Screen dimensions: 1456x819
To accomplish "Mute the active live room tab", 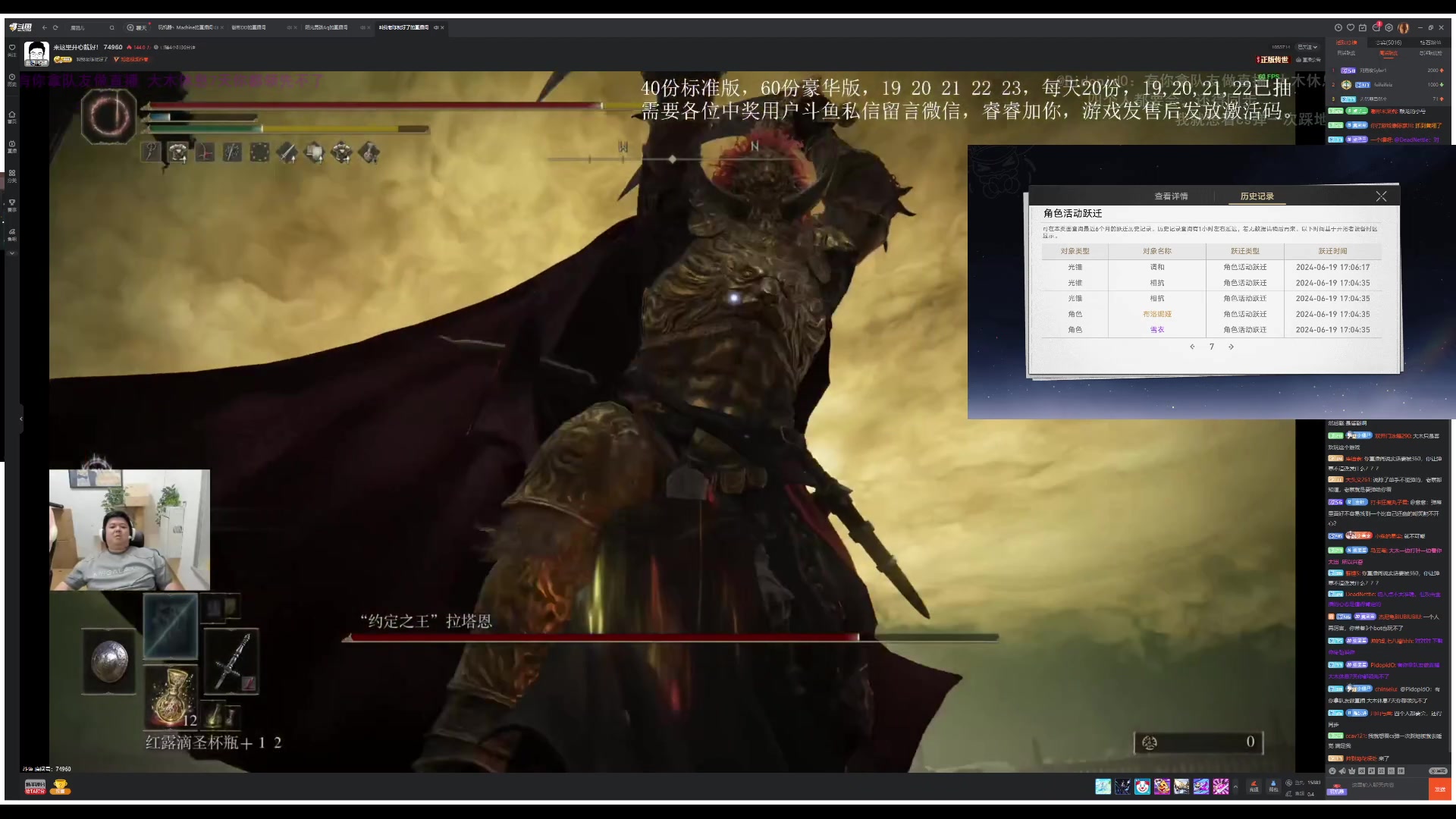I will [436, 27].
